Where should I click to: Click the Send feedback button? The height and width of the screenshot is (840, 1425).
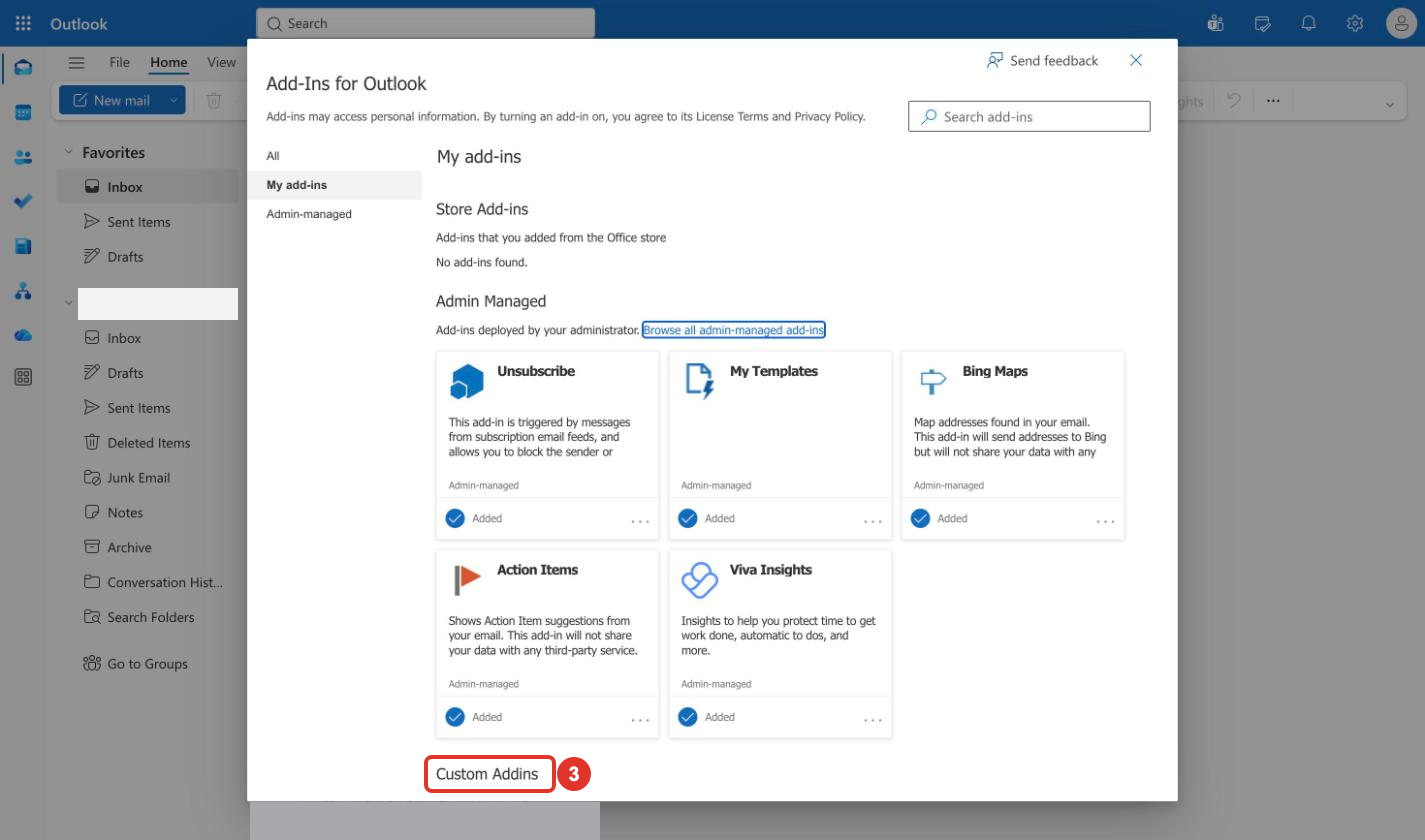click(x=1042, y=61)
